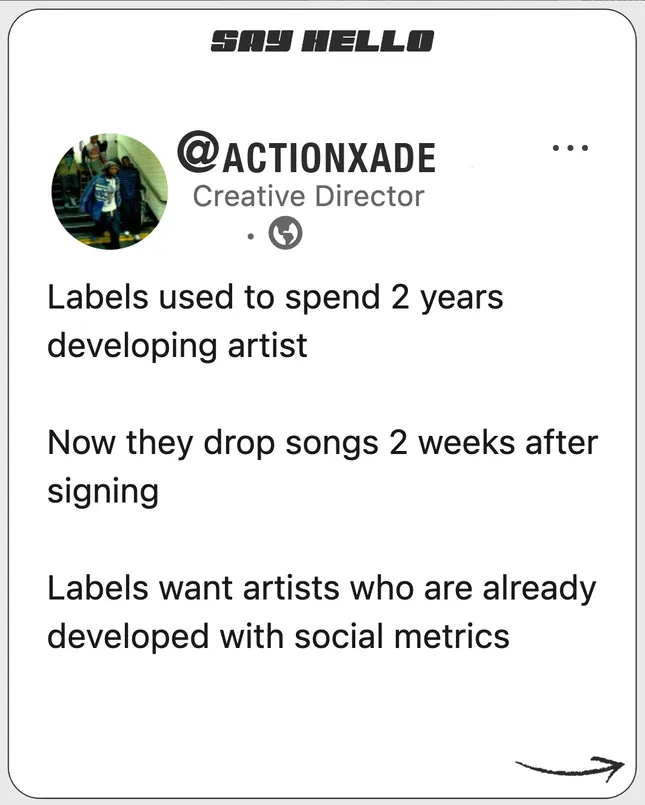This screenshot has width=645, height=805.
Task: Open the three-dot more options menu
Action: coord(570,148)
